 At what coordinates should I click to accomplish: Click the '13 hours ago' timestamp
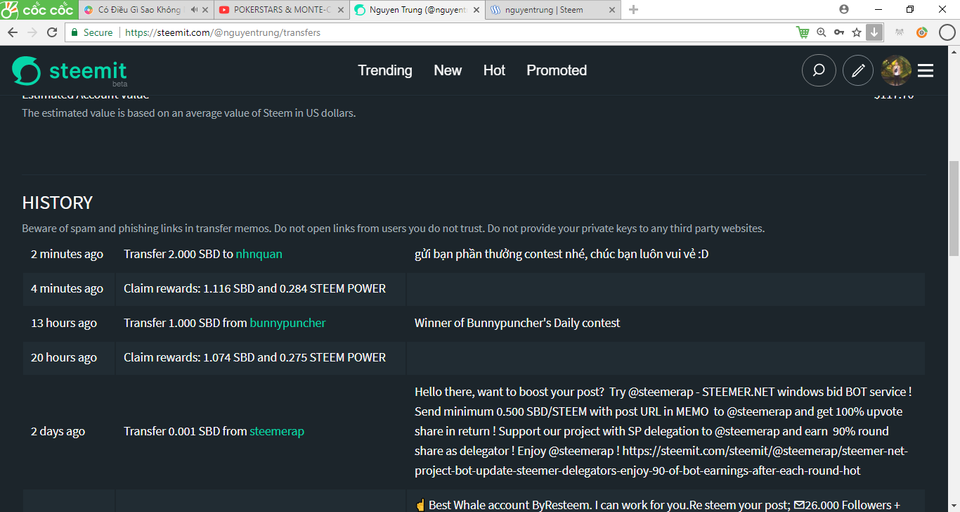pyautogui.click(x=64, y=323)
